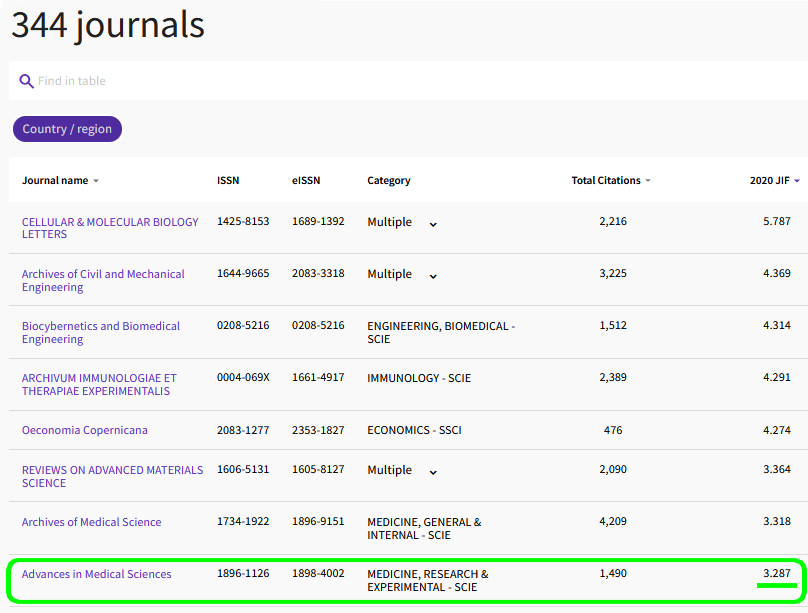Sort by Journal name column arrow
Image resolution: width=808 pixels, height=613 pixels.
click(96, 181)
